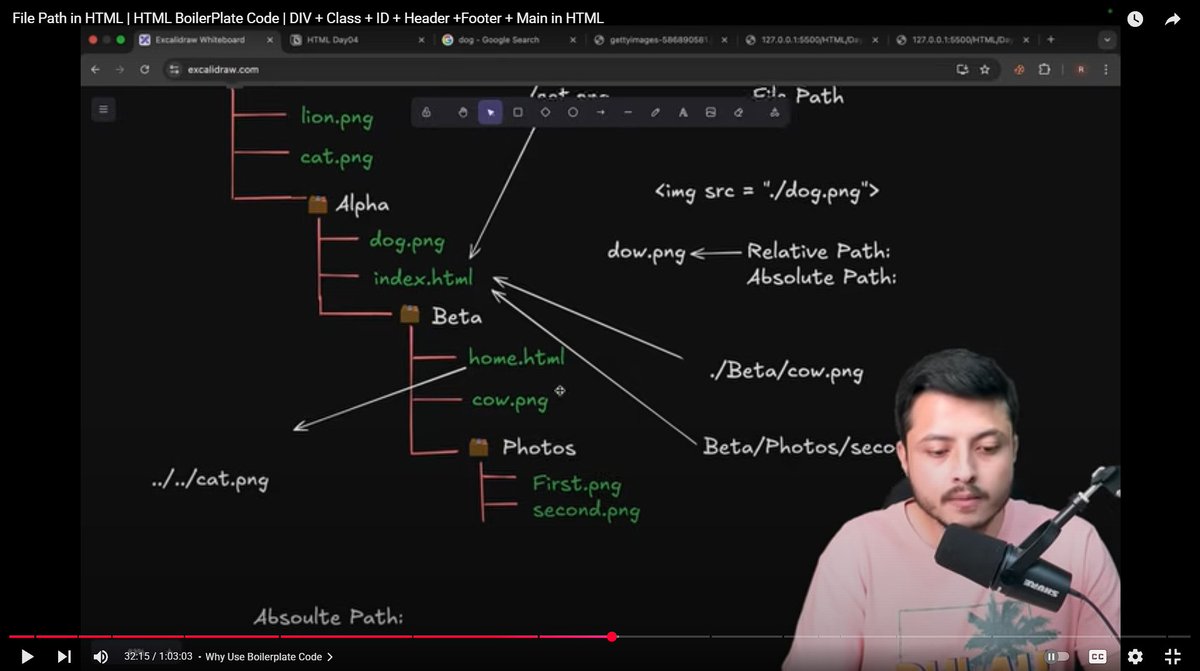This screenshot has height=671, width=1200.
Task: Toggle closed captions
Action: click(1097, 656)
